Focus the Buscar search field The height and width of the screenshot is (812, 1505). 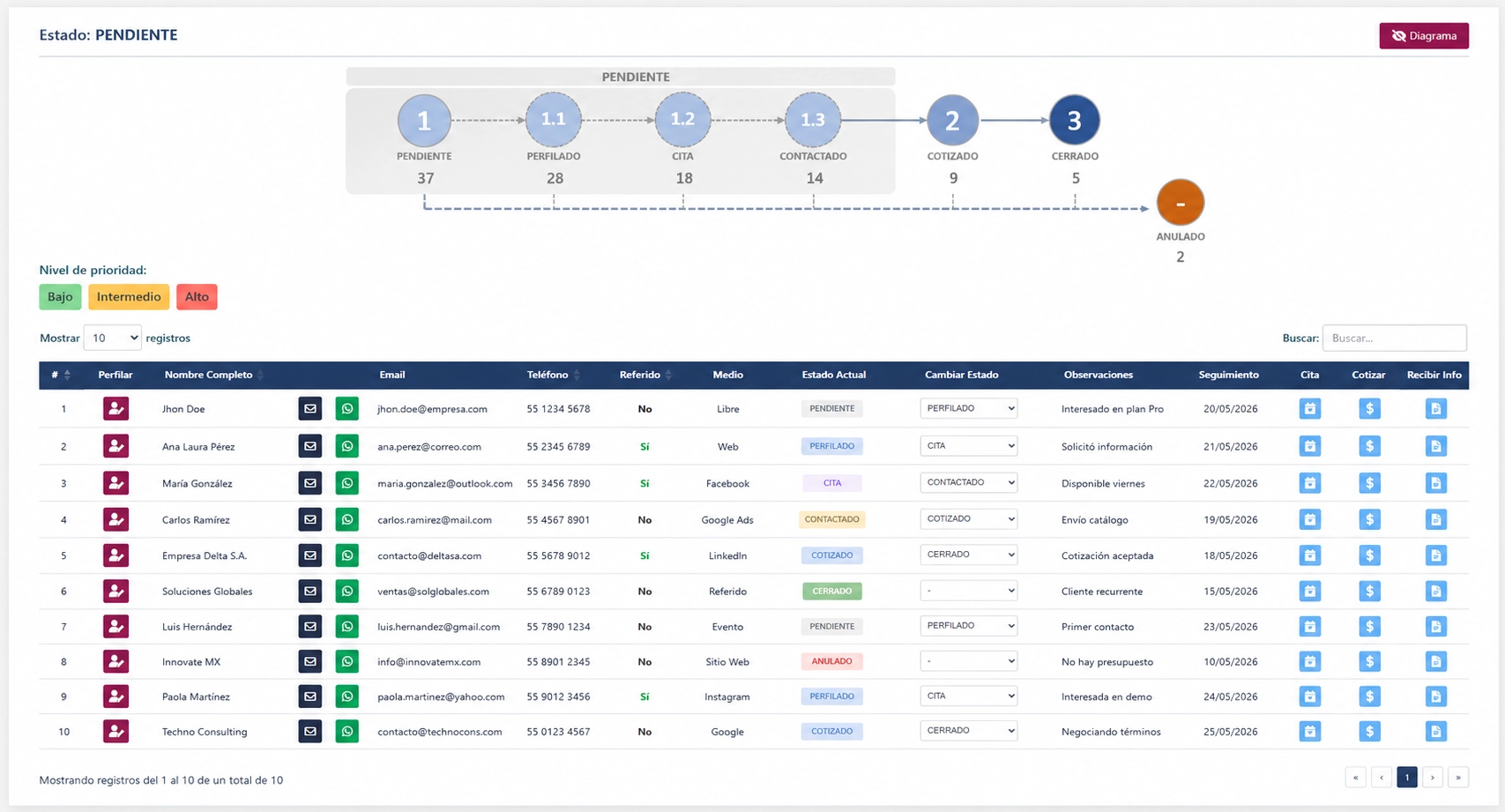click(1394, 338)
